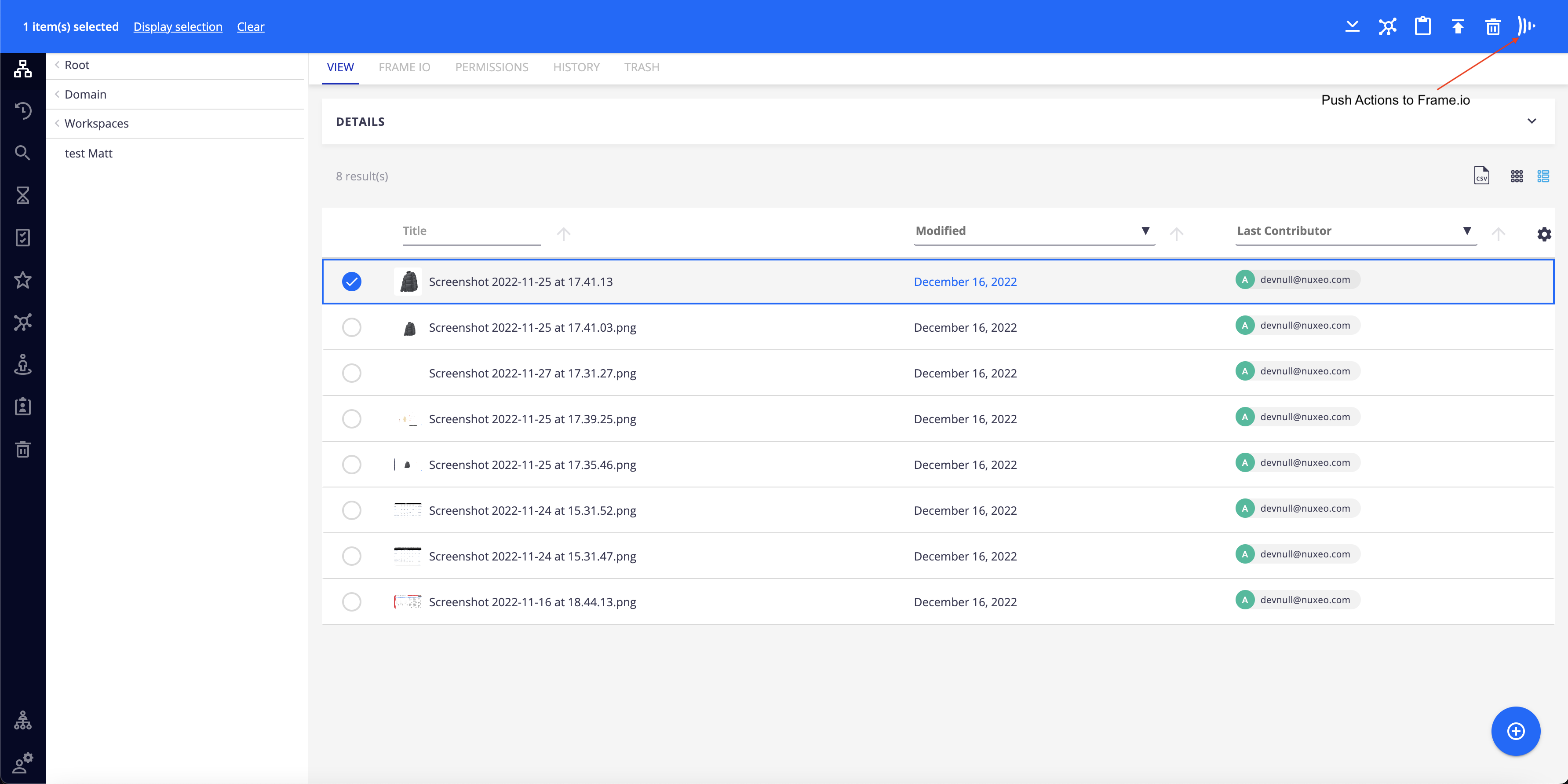The image size is (1568, 784).
Task: Select radio button for Screenshot 2022-11-27
Action: (352, 373)
